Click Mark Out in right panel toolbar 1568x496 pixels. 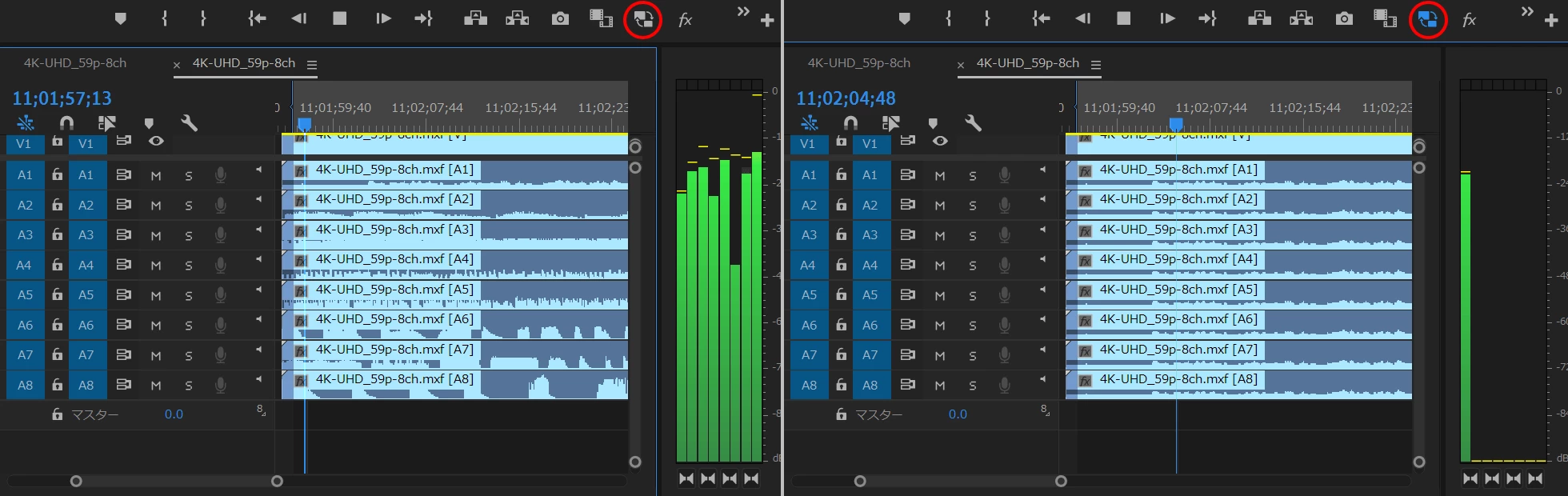tap(987, 18)
